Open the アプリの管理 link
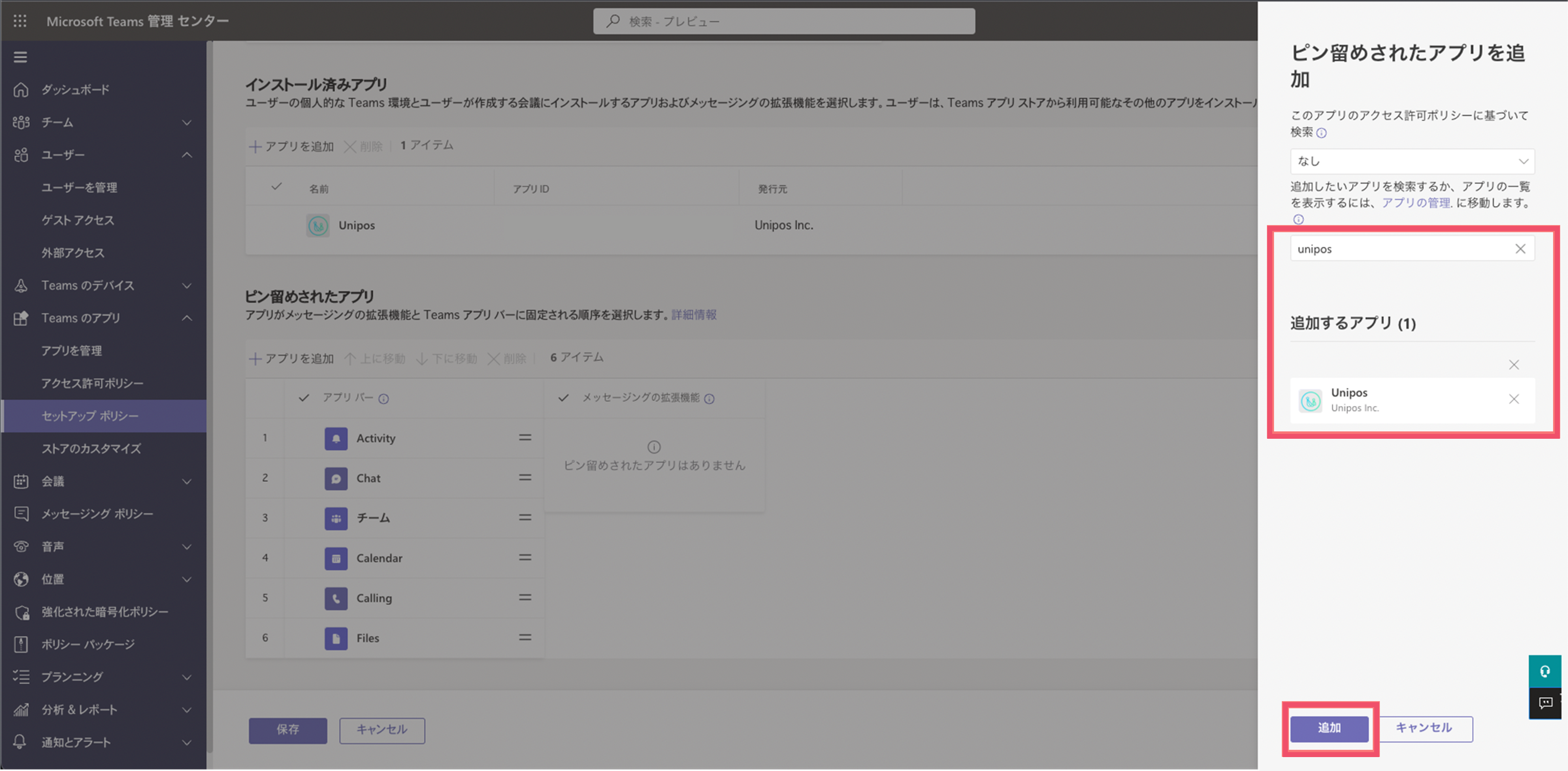Screen dimensions: 1568x771 point(1415,203)
